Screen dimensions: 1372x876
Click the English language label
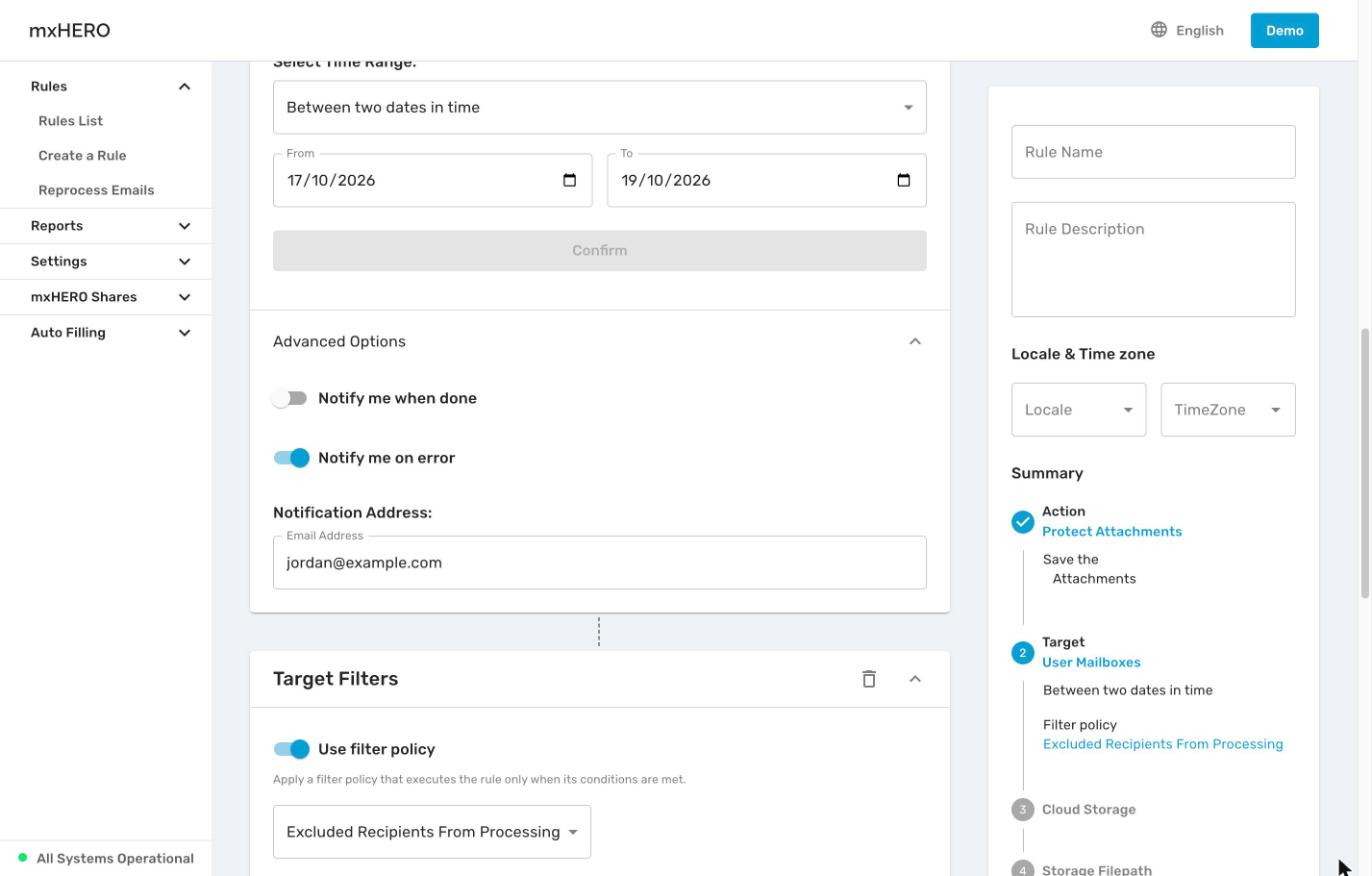1200,30
